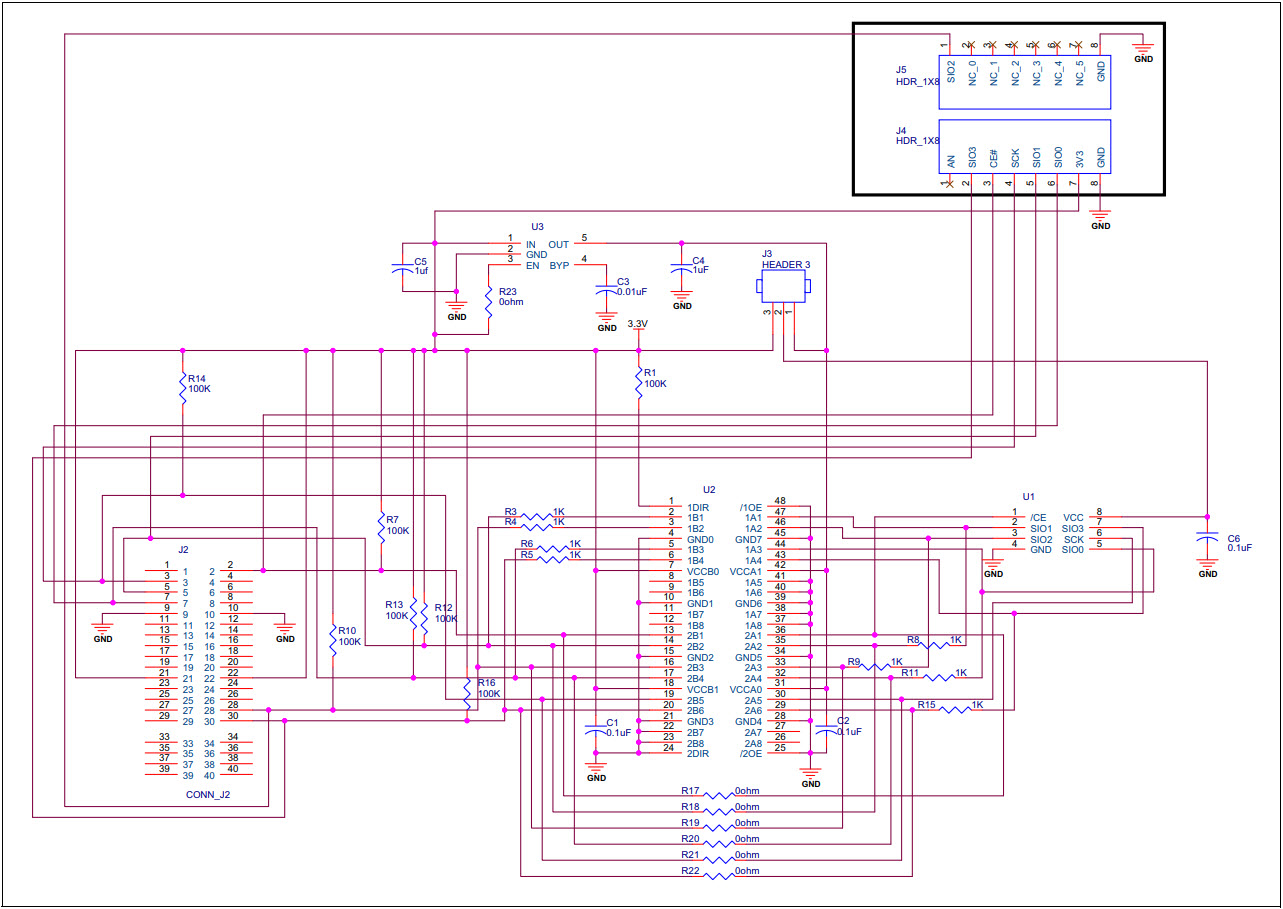Click the 3.3V net label
Viewport: 1283px width, 909px height.
point(637,323)
